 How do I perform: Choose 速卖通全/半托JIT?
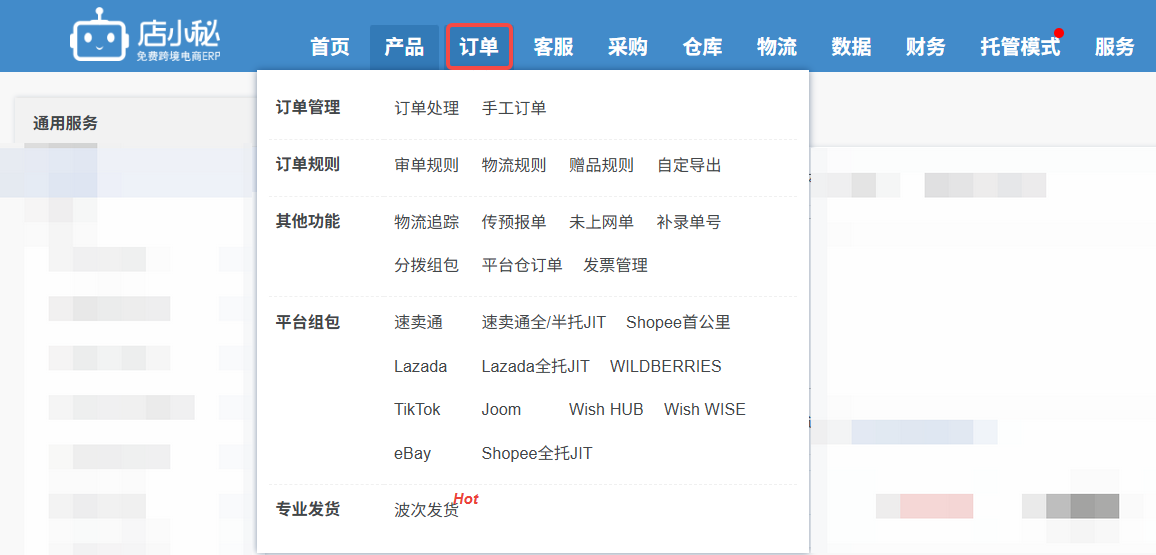pos(544,322)
